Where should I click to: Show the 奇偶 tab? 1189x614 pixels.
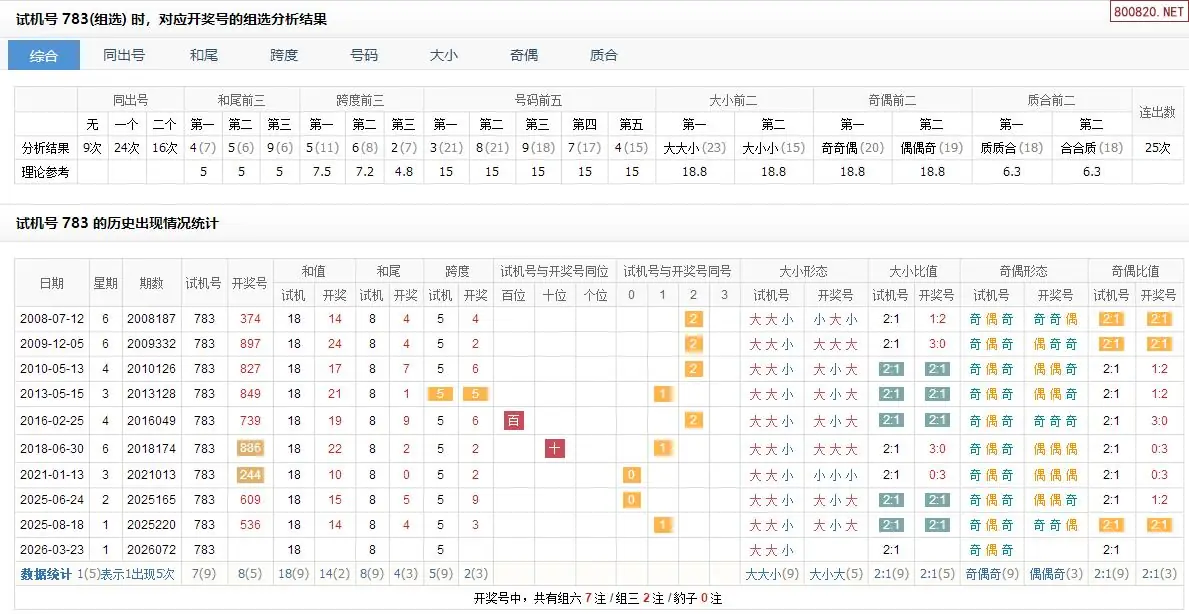tap(524, 55)
